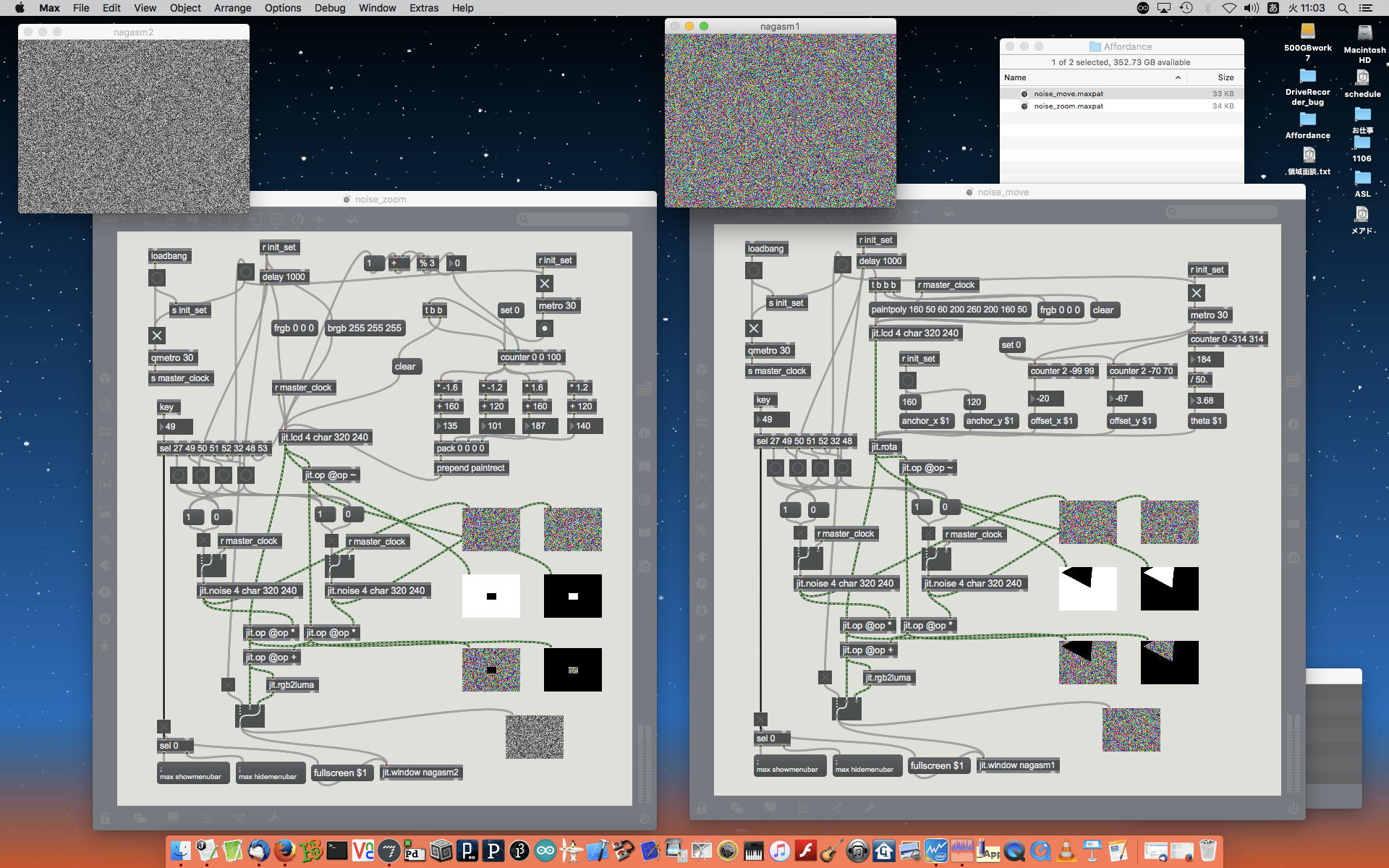This screenshot has width=1389, height=868.
Task: Open new view icon in noise_zoom toolbar
Action: 140,818
